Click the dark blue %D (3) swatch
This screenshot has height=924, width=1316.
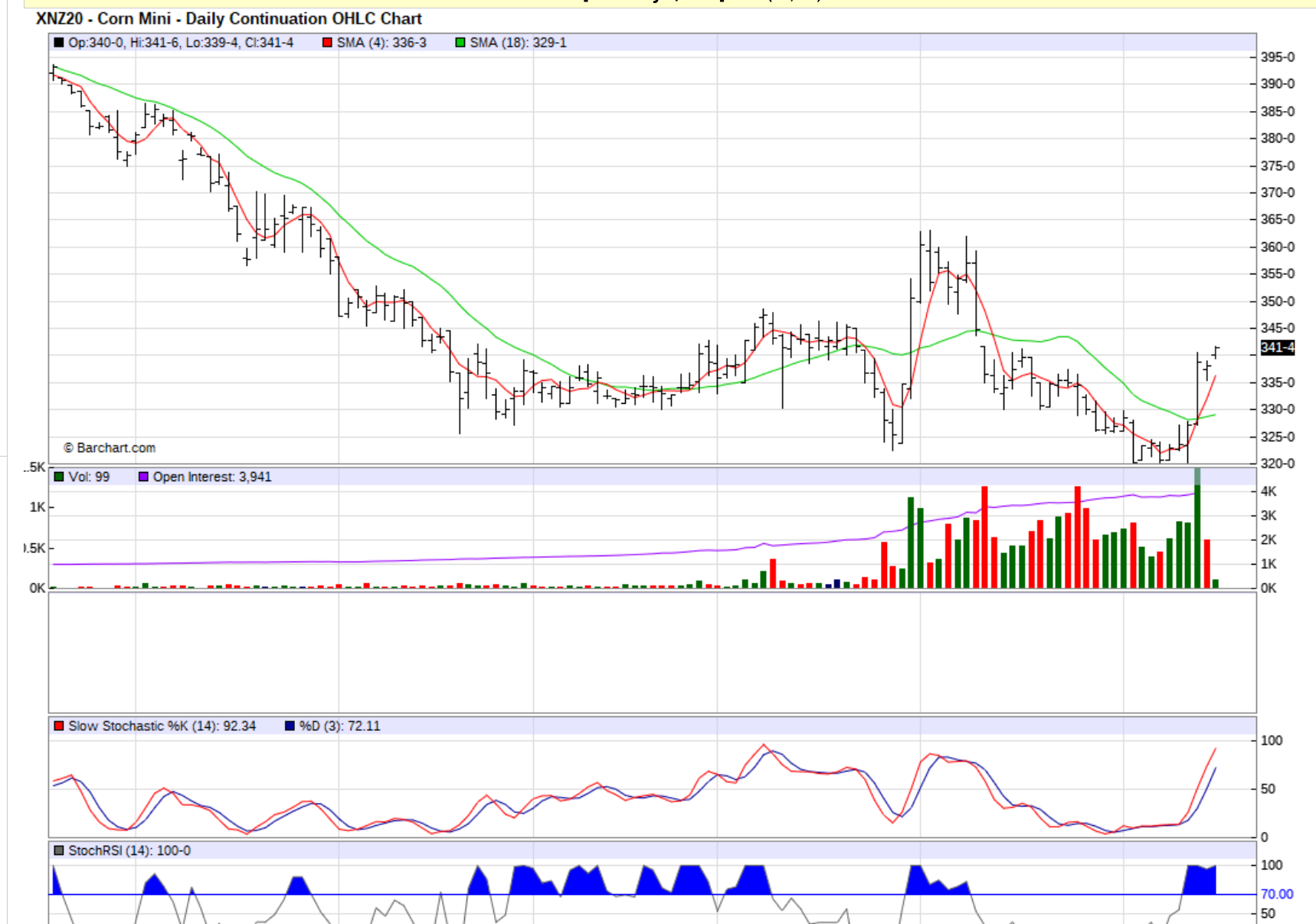pos(290,726)
